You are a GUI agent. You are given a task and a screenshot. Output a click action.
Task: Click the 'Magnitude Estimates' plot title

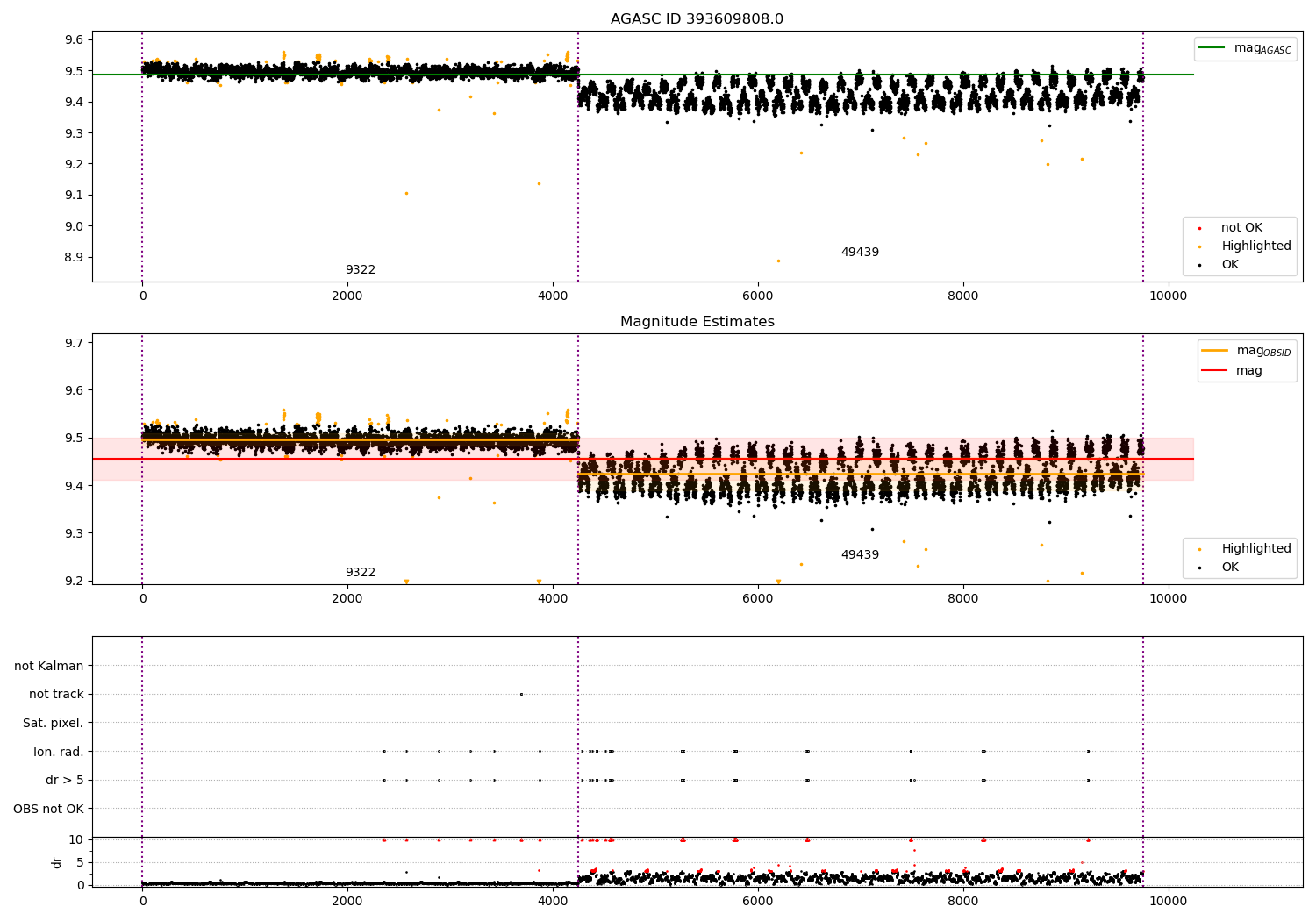697,322
